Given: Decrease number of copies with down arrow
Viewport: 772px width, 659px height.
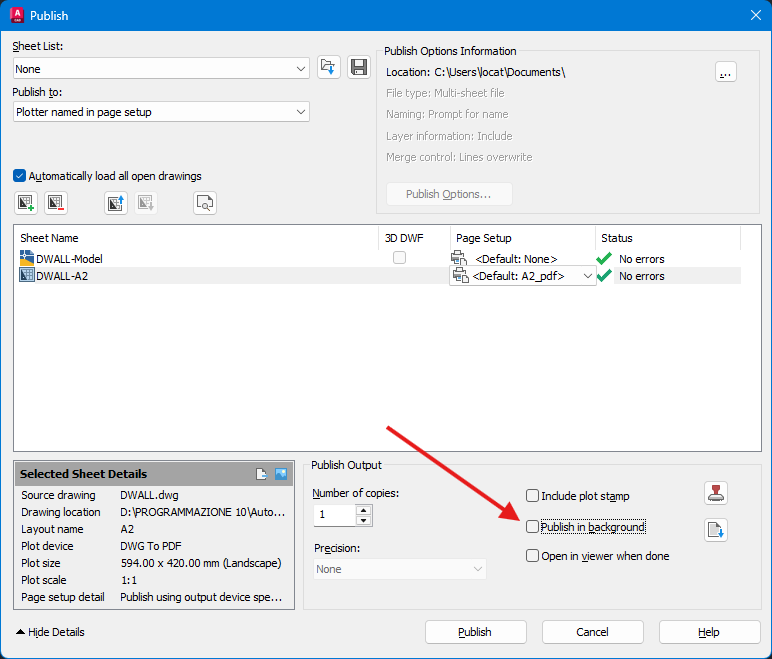Looking at the screenshot, I should pos(363,521).
